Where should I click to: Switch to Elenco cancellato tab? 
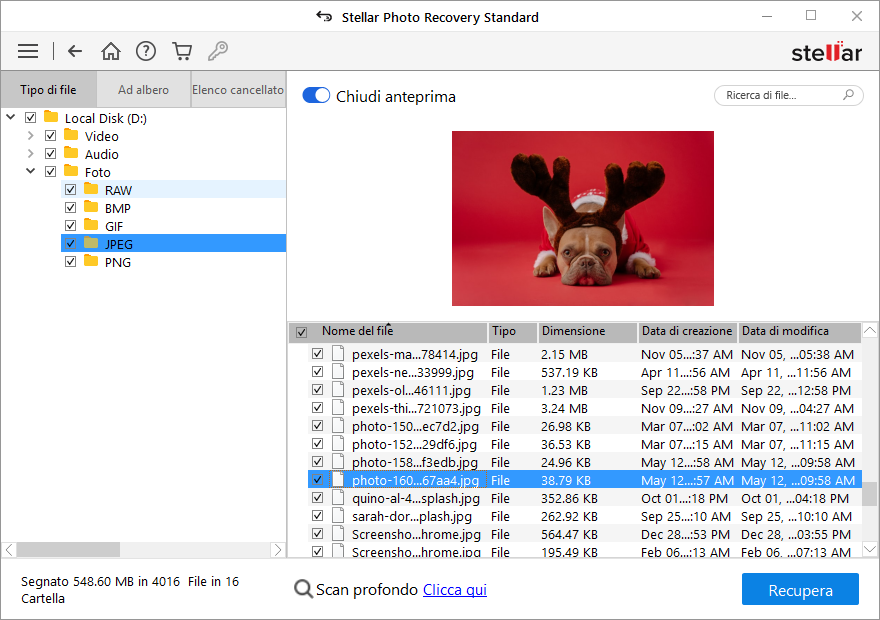tap(238, 89)
